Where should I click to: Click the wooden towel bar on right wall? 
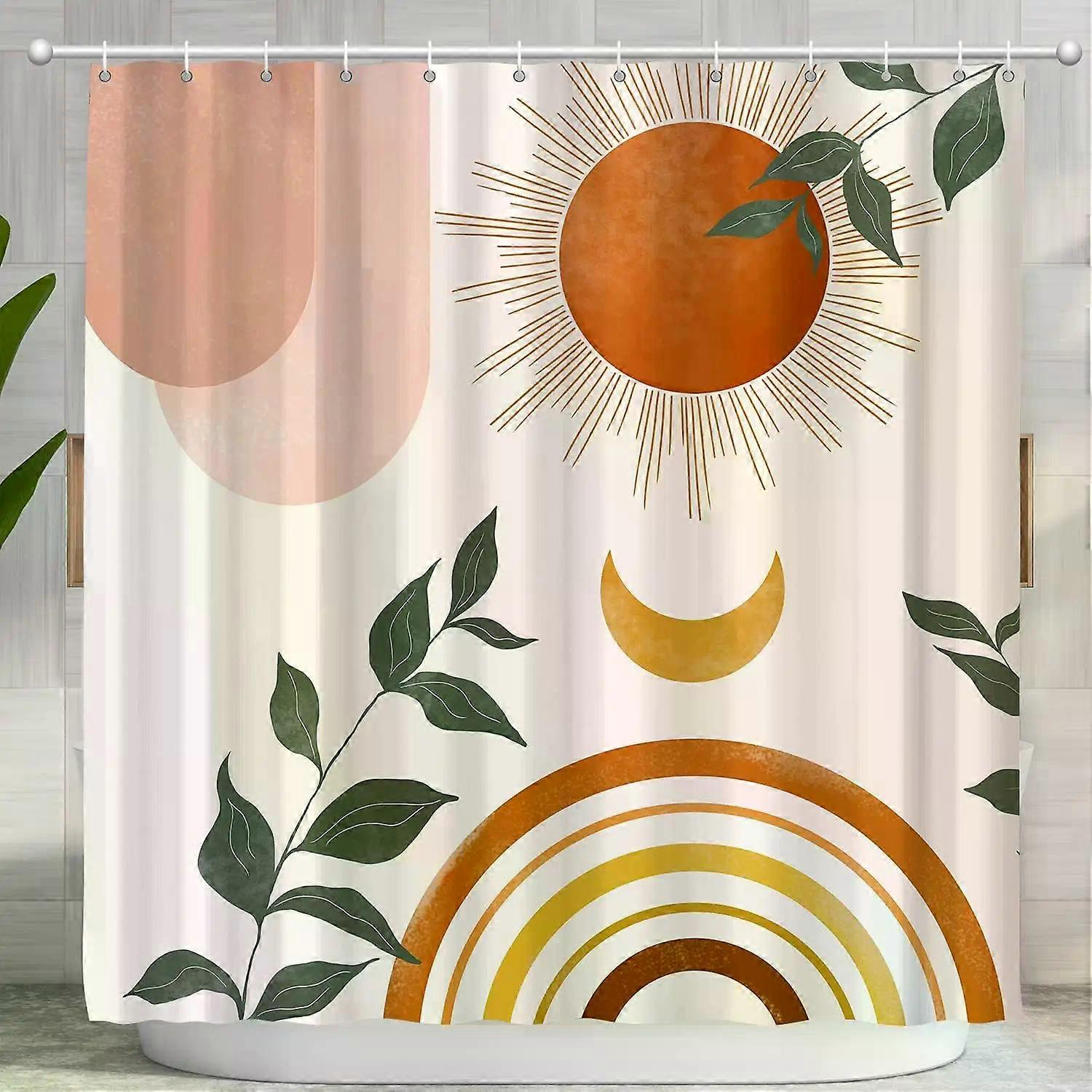[1025, 510]
